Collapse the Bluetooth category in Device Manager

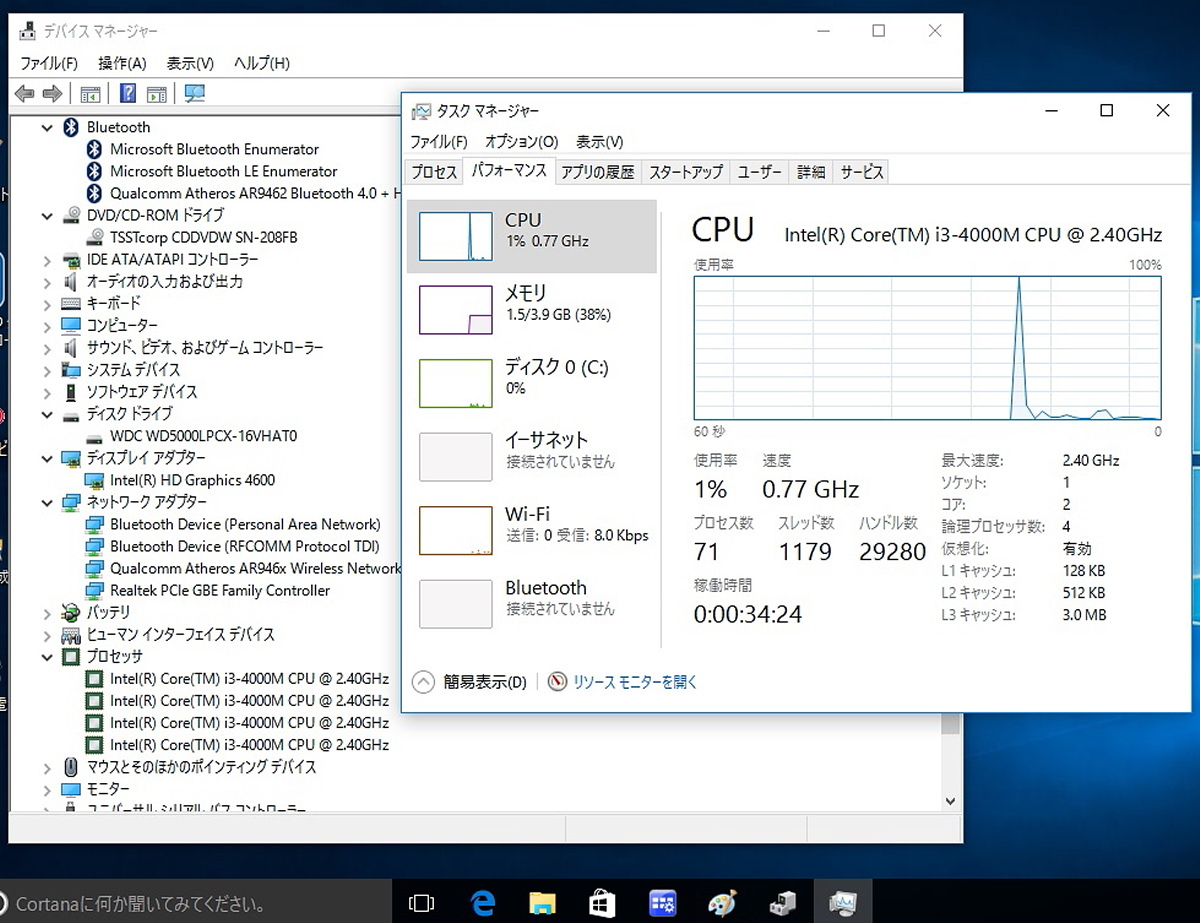(47, 127)
